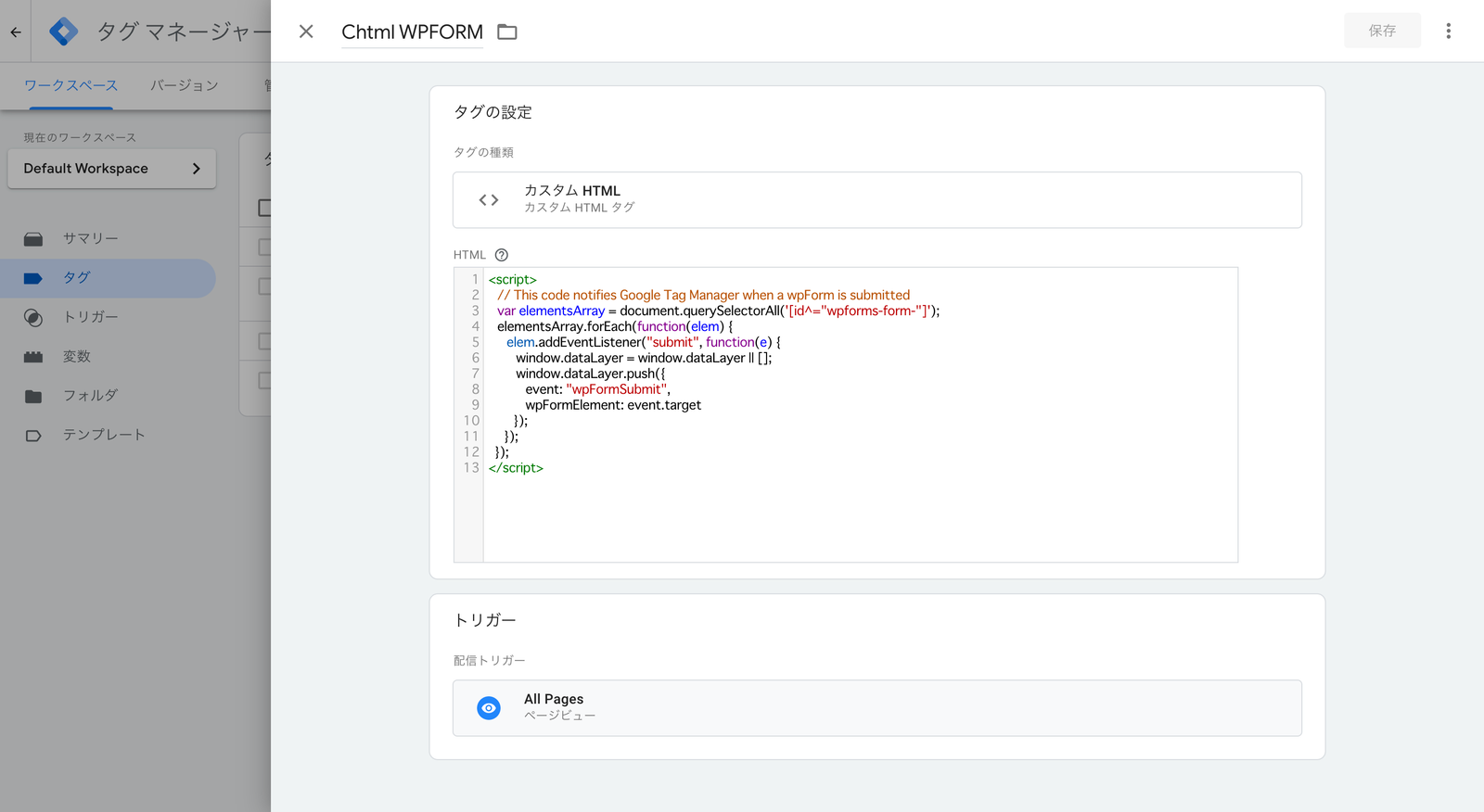This screenshot has height=812, width=1484.
Task: Expand workspace chevron arrow
Action: [196, 169]
